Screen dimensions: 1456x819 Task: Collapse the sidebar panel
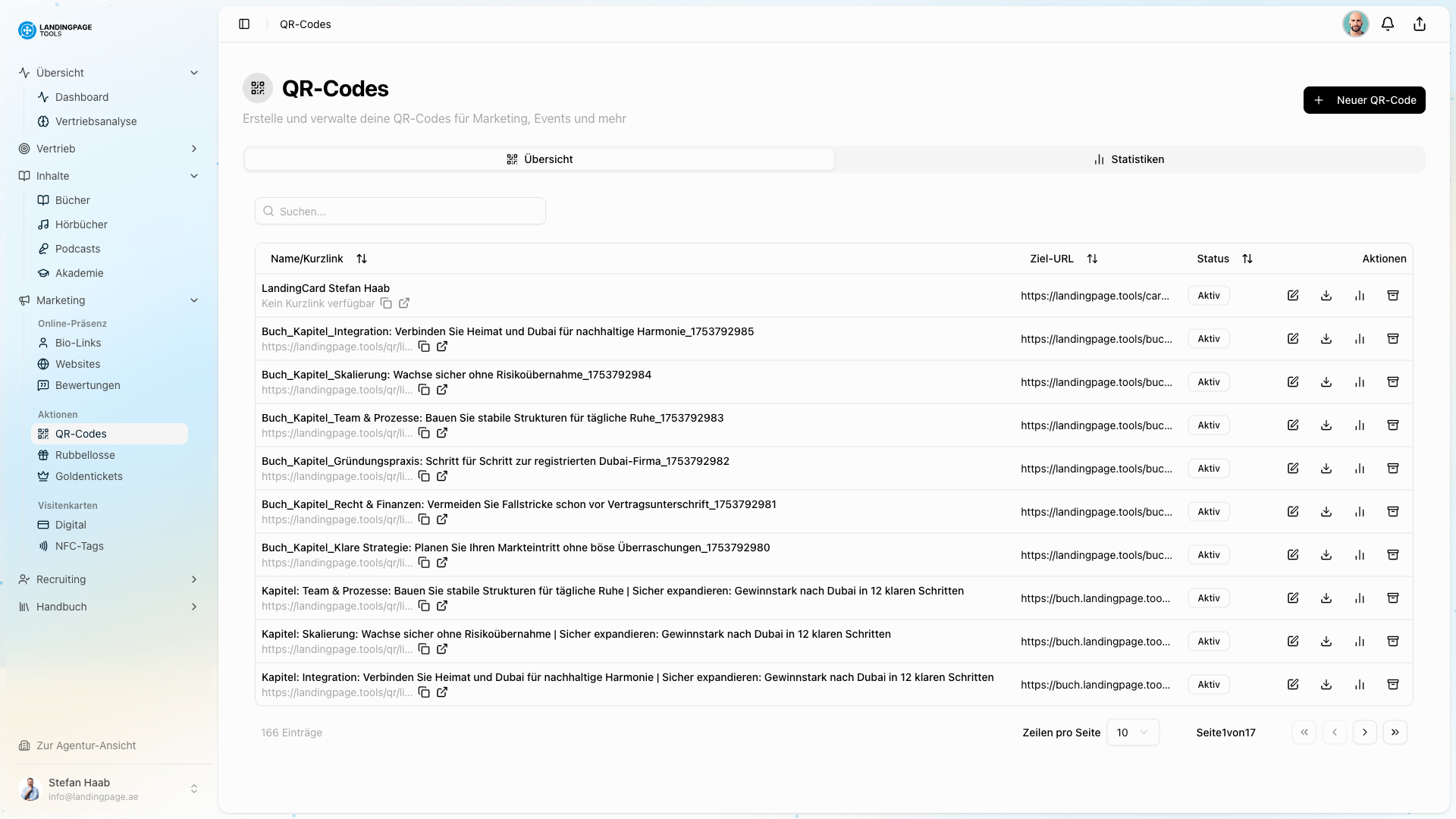(x=244, y=24)
